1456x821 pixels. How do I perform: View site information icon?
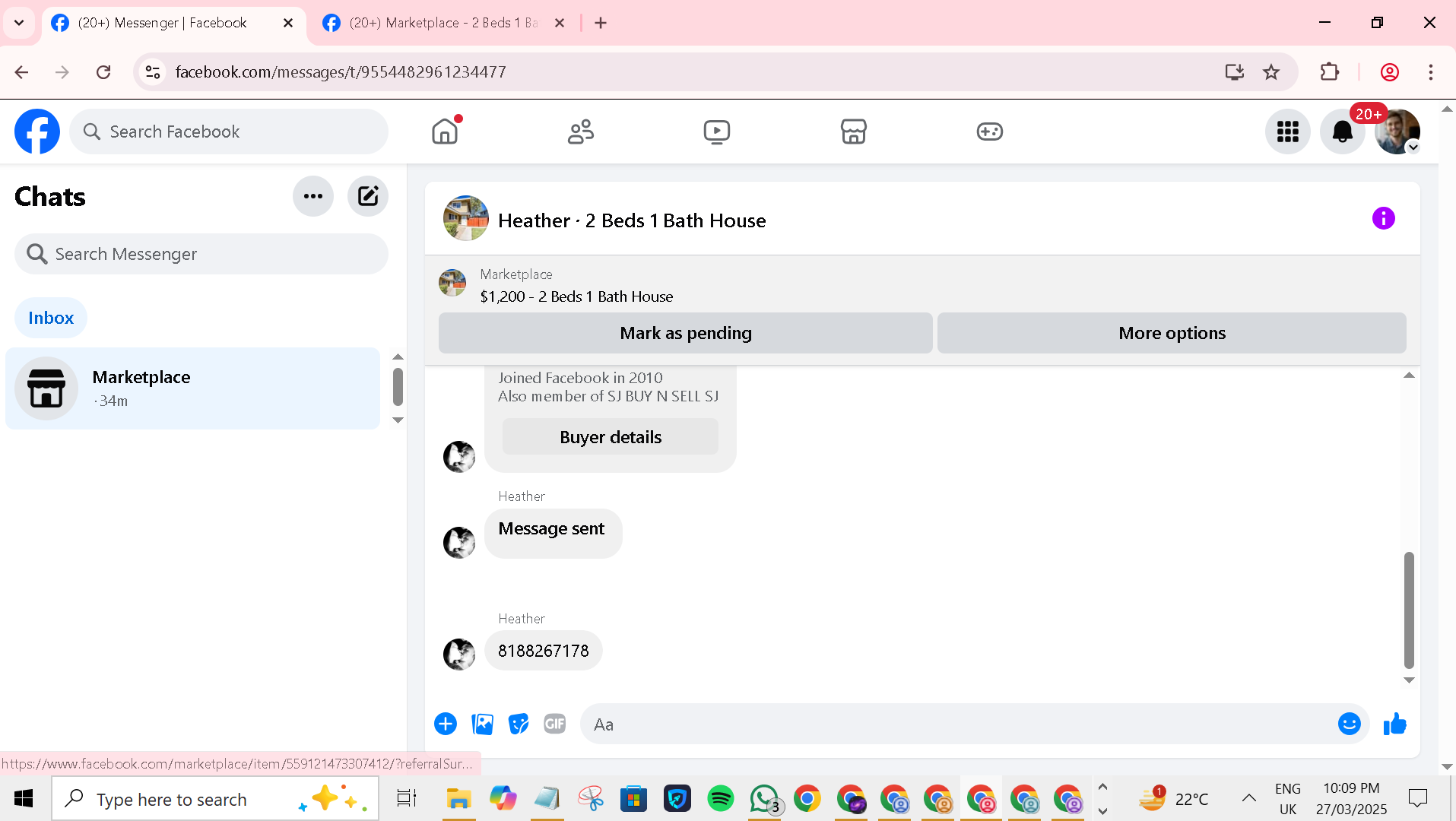[x=153, y=72]
